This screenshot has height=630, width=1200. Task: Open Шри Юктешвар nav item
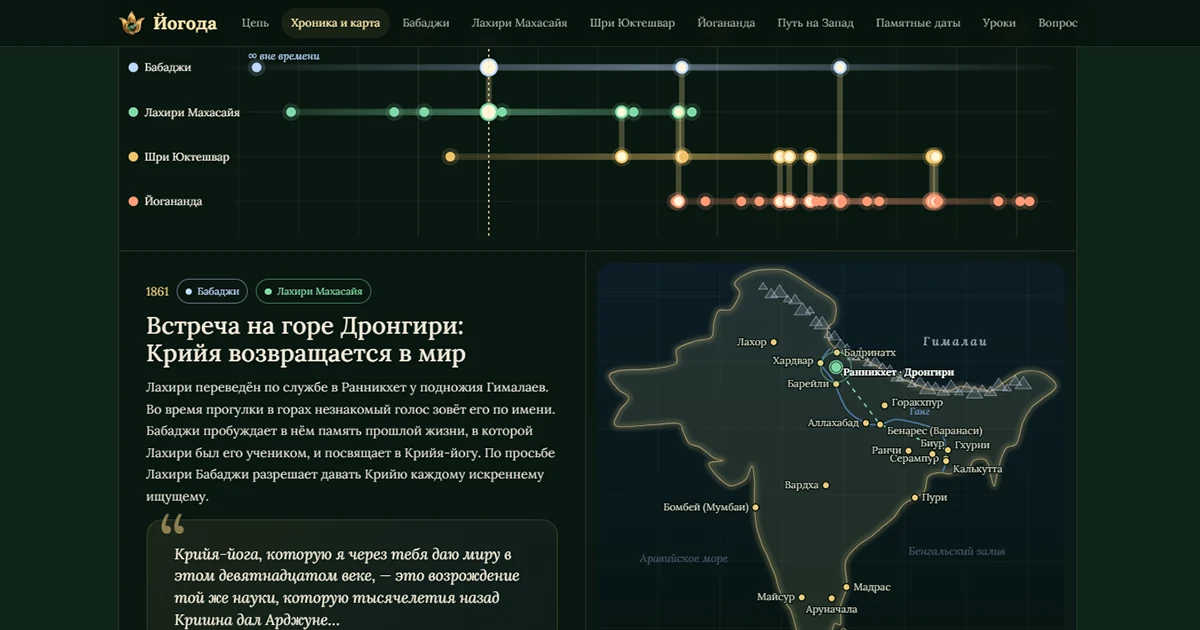(x=632, y=23)
